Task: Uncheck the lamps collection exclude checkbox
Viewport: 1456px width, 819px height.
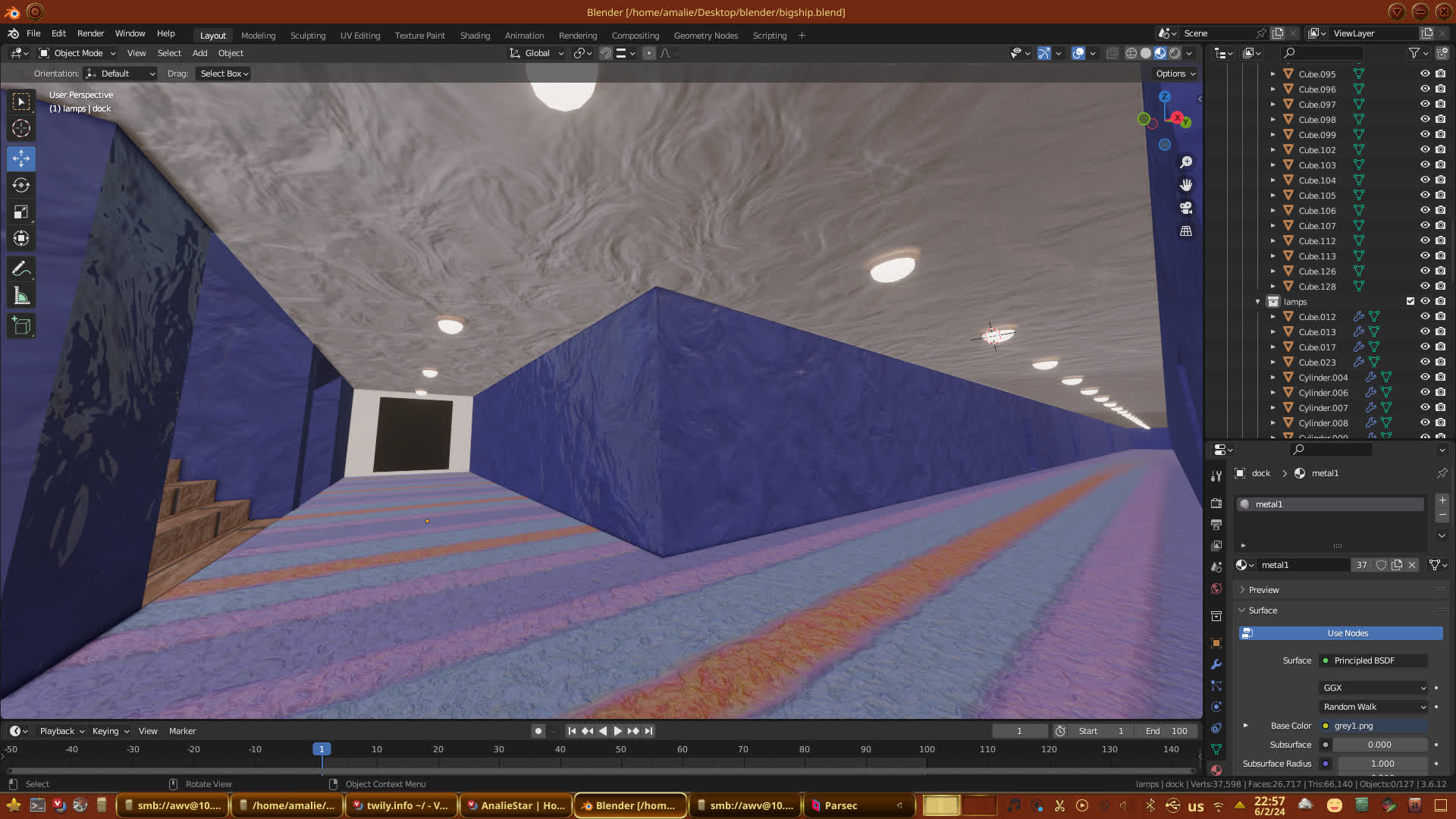Action: tap(1410, 301)
